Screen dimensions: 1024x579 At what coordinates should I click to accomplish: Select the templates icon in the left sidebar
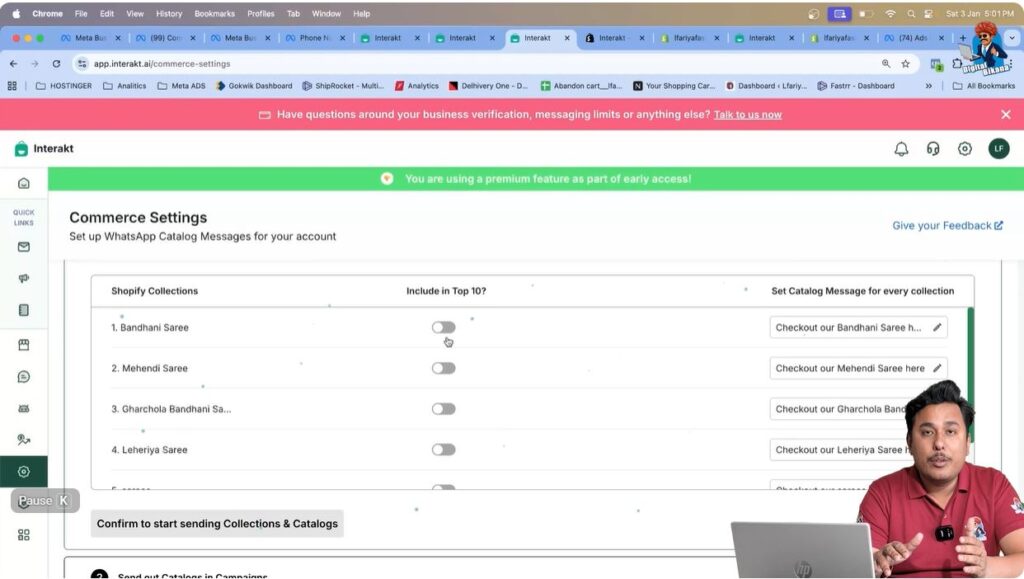24,311
